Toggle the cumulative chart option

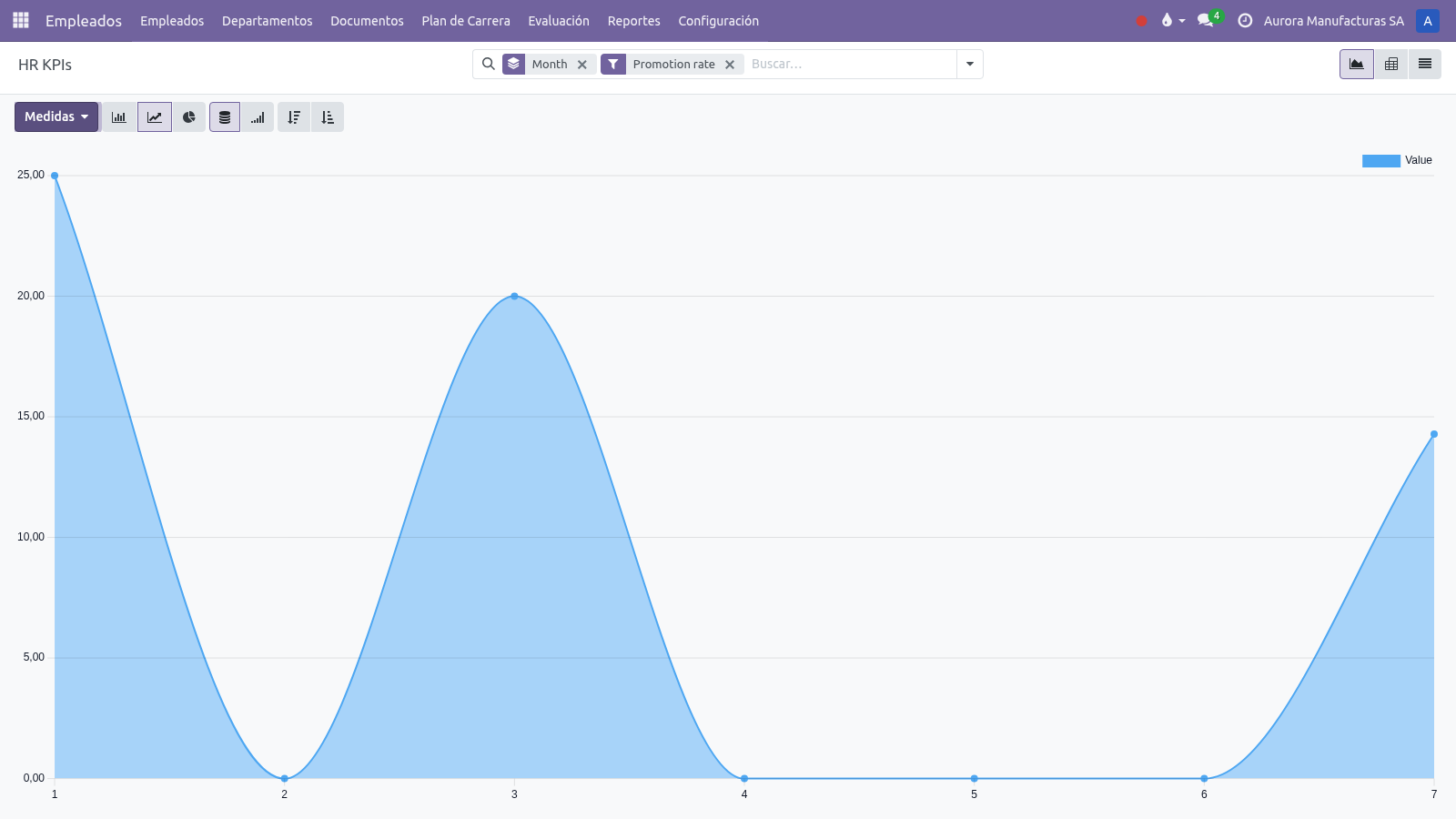click(258, 116)
